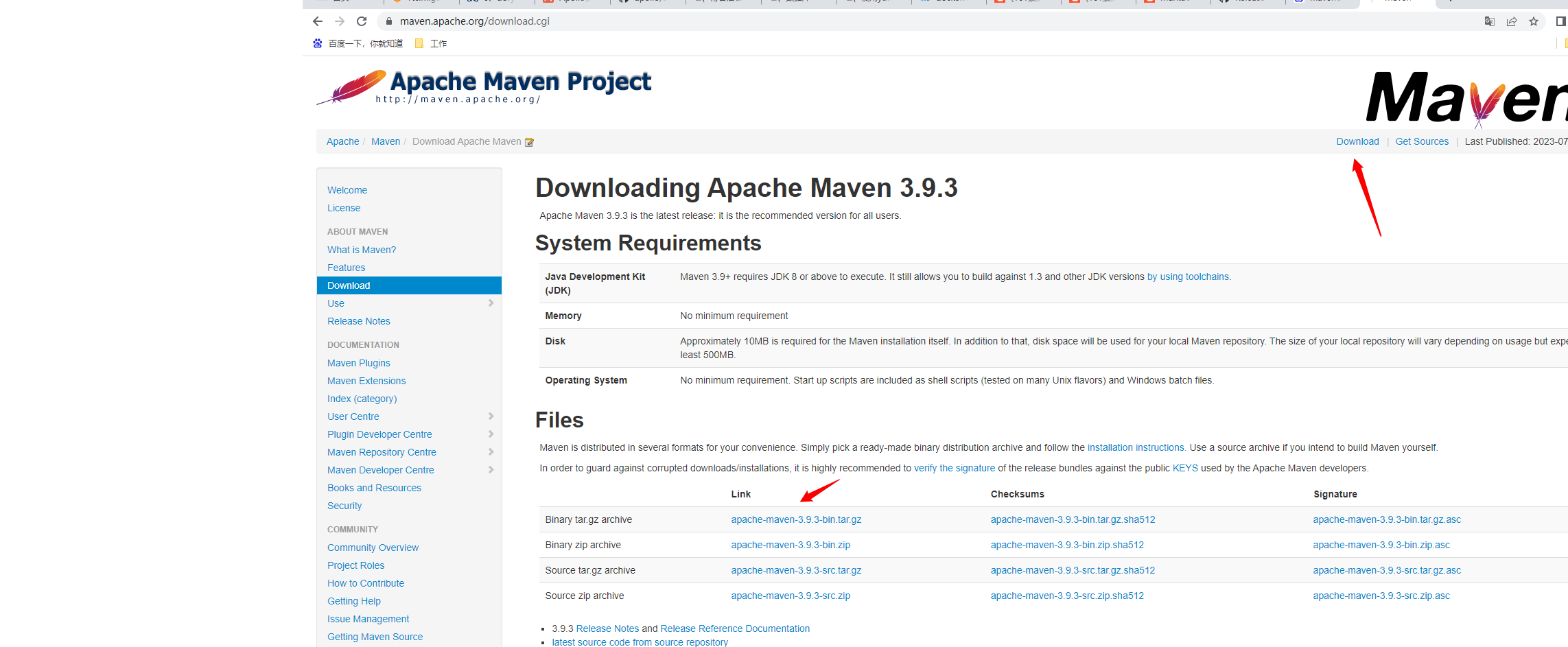The image size is (1568, 647).
Task: Click the Apache feather logo
Action: tap(351, 87)
